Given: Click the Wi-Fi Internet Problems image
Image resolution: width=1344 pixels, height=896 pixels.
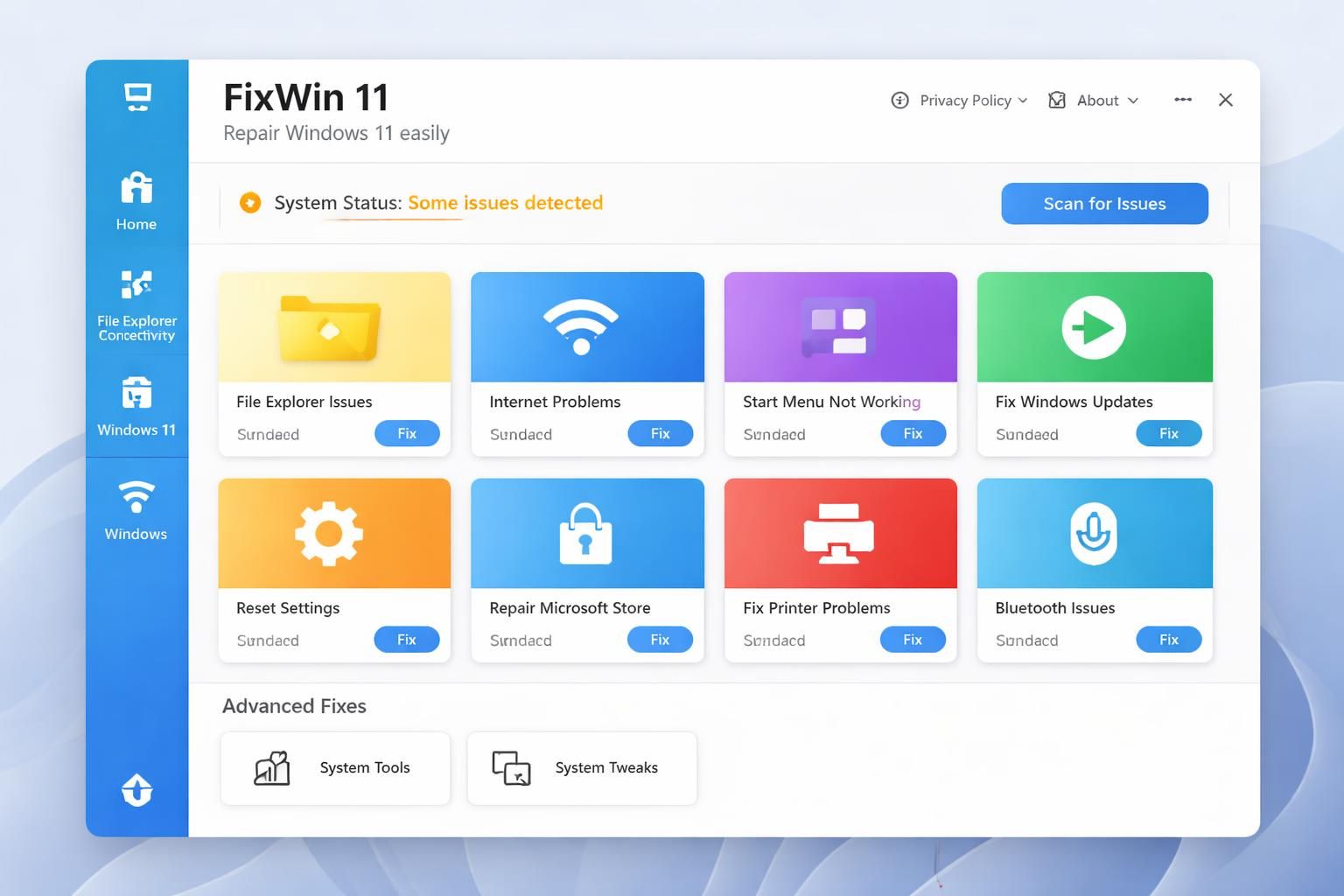Looking at the screenshot, I should (x=581, y=327).
